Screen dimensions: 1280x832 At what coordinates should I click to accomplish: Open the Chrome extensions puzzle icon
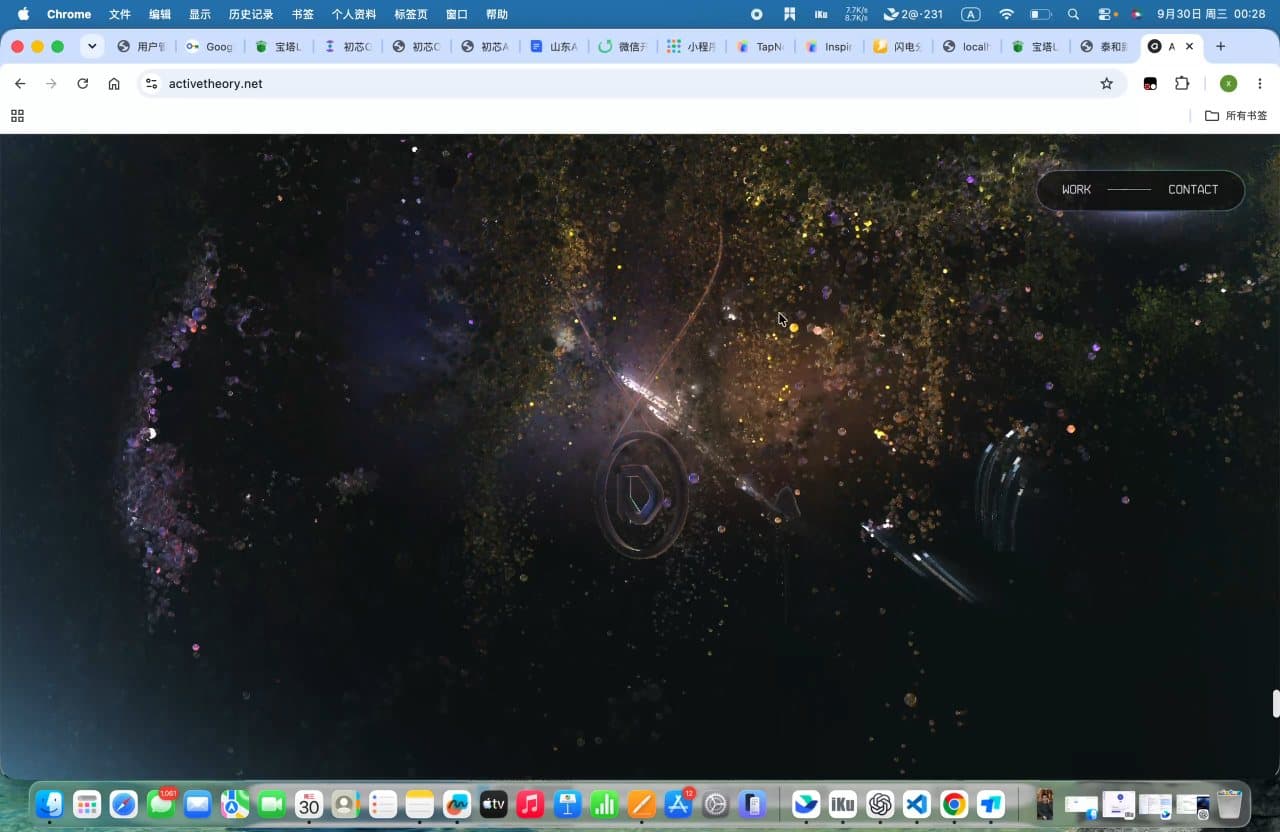point(1182,84)
